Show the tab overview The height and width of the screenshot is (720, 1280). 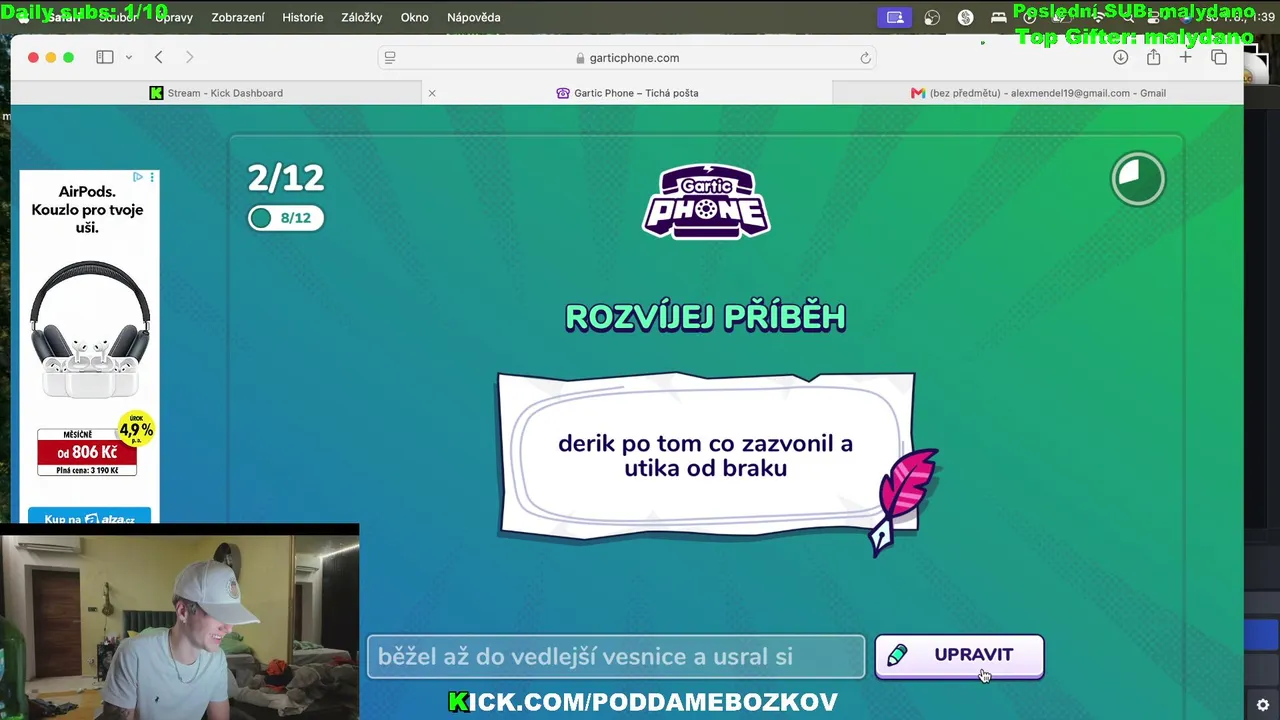click(1219, 58)
